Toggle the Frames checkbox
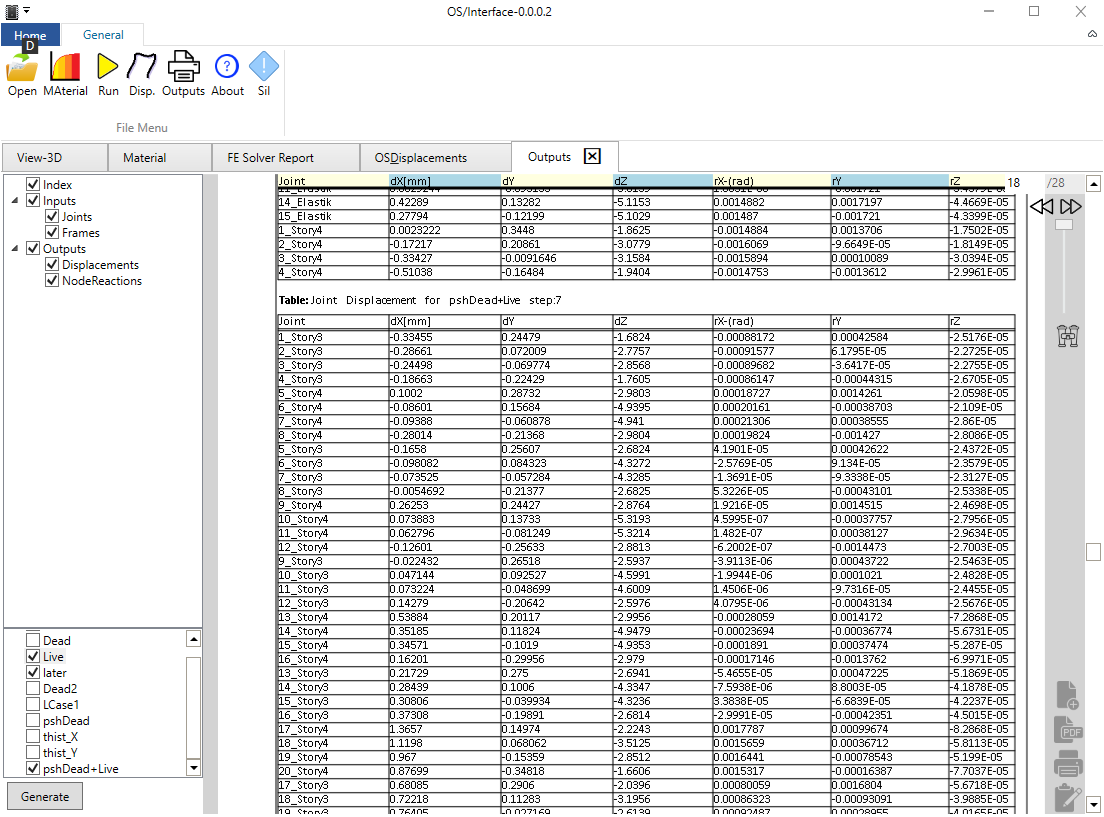Viewport: 1104px width, 817px height. tap(51, 232)
